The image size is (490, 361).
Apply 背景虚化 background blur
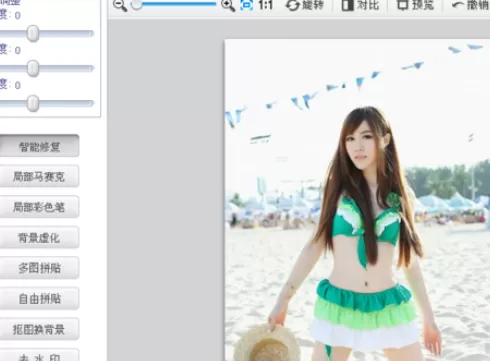pos(39,237)
